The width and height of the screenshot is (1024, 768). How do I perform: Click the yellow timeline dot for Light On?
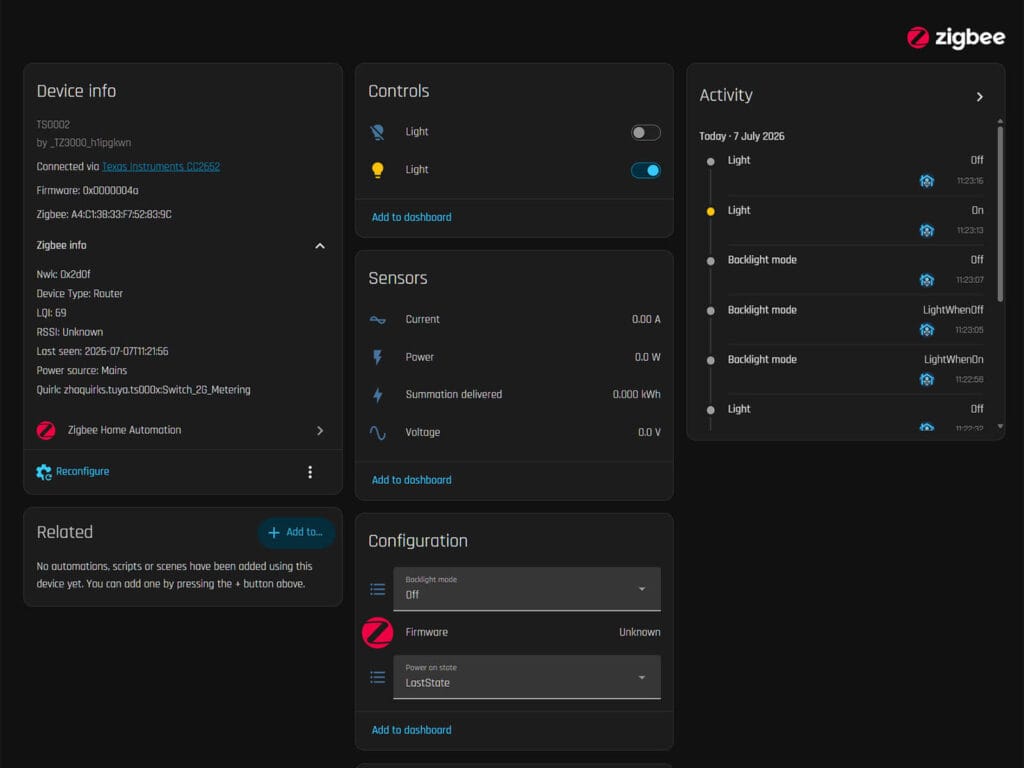click(x=711, y=212)
